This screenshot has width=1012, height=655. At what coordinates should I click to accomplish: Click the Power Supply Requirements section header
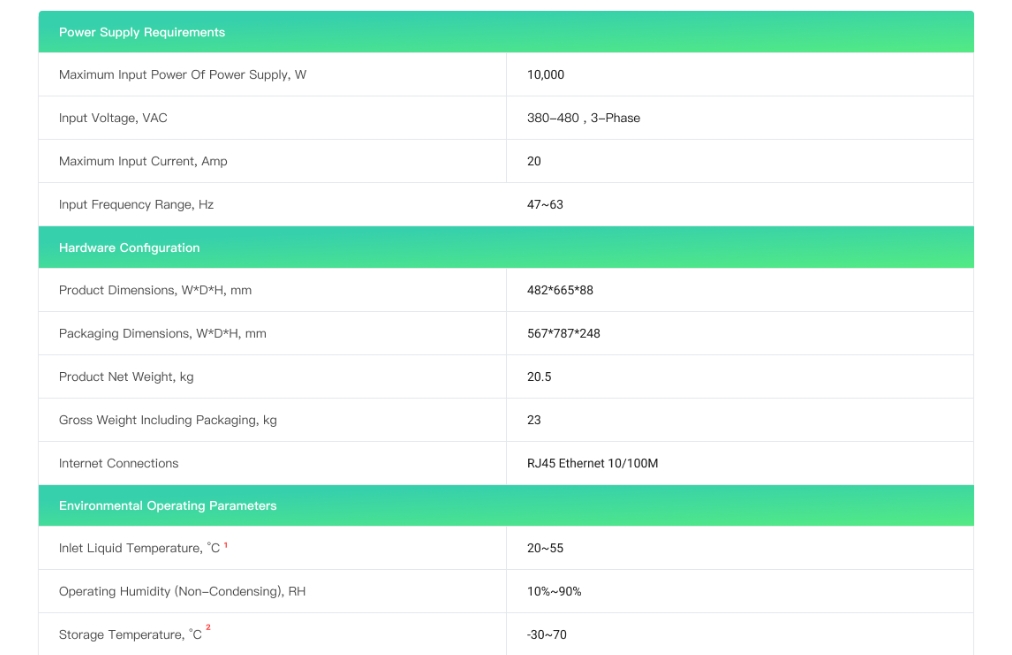[x=142, y=32]
